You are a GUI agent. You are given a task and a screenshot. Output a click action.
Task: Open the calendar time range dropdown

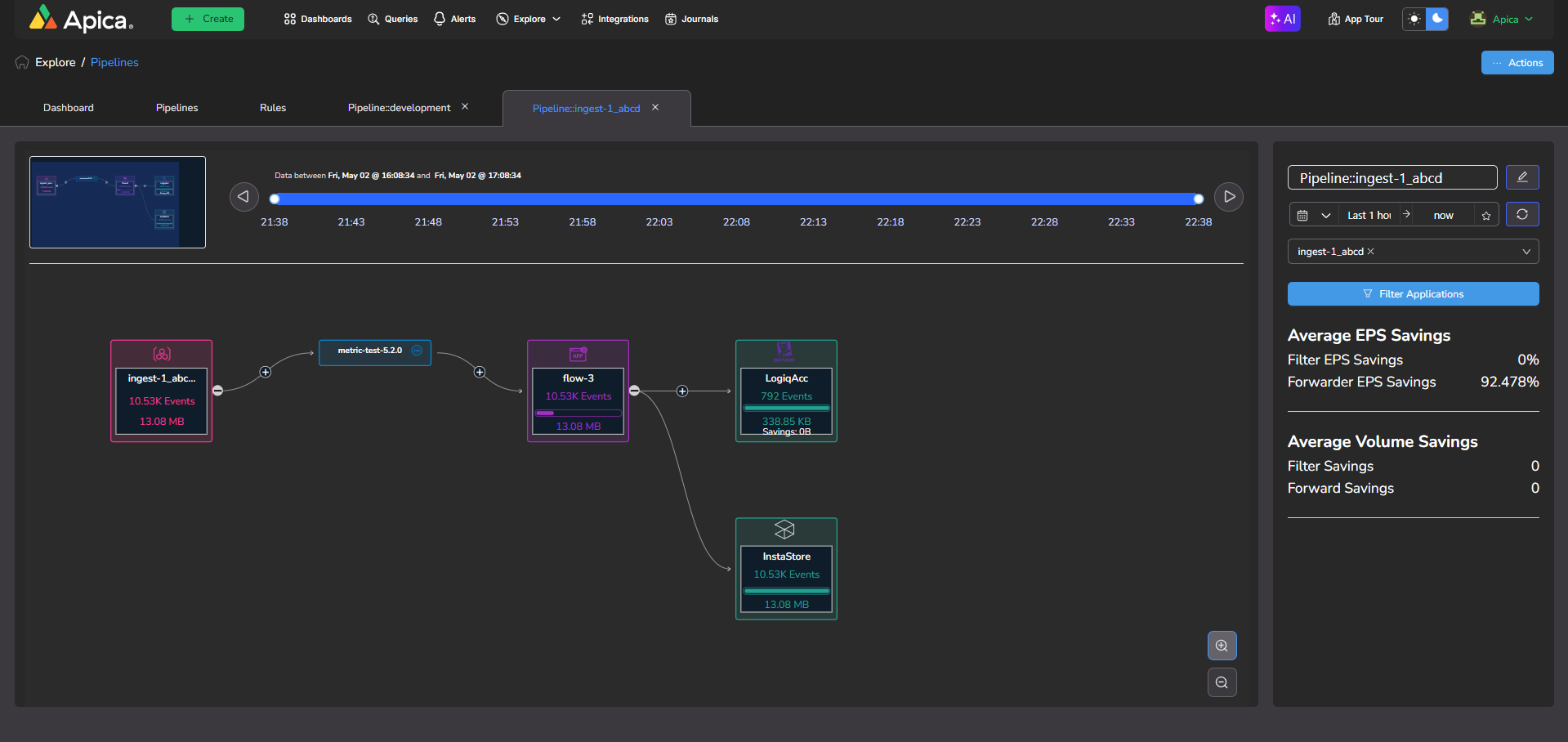pyautogui.click(x=1313, y=216)
